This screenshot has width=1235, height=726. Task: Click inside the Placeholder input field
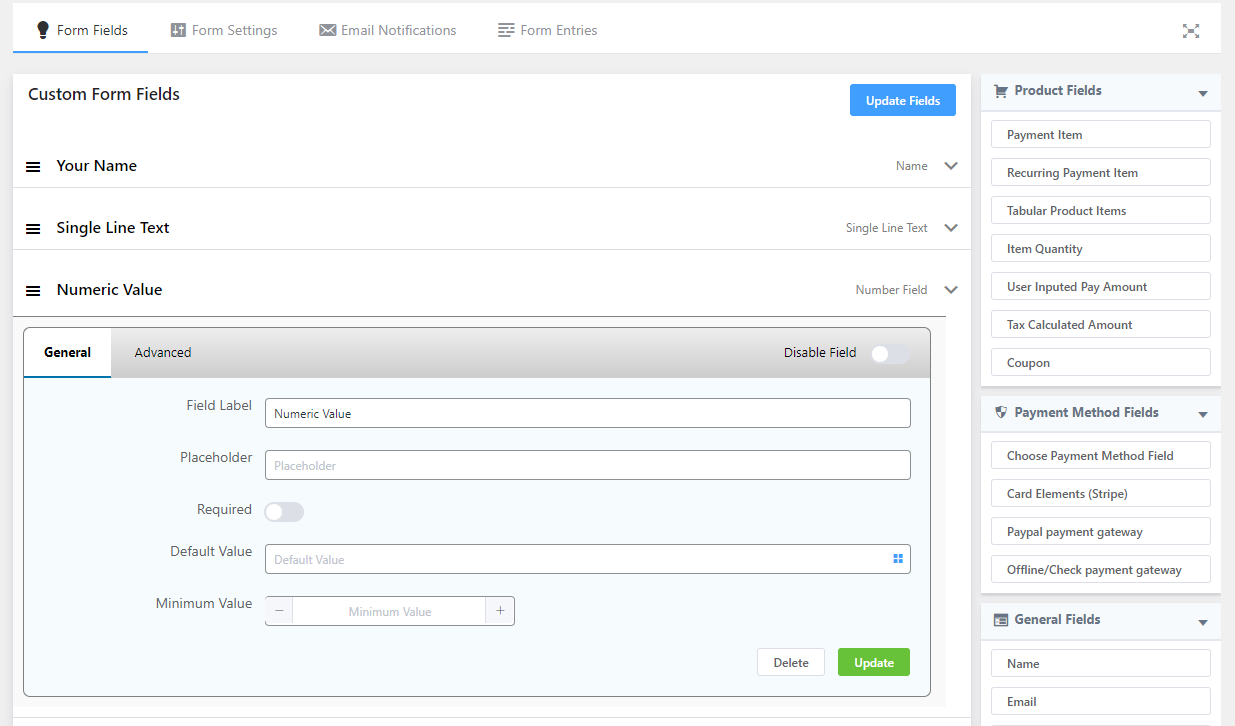click(587, 464)
